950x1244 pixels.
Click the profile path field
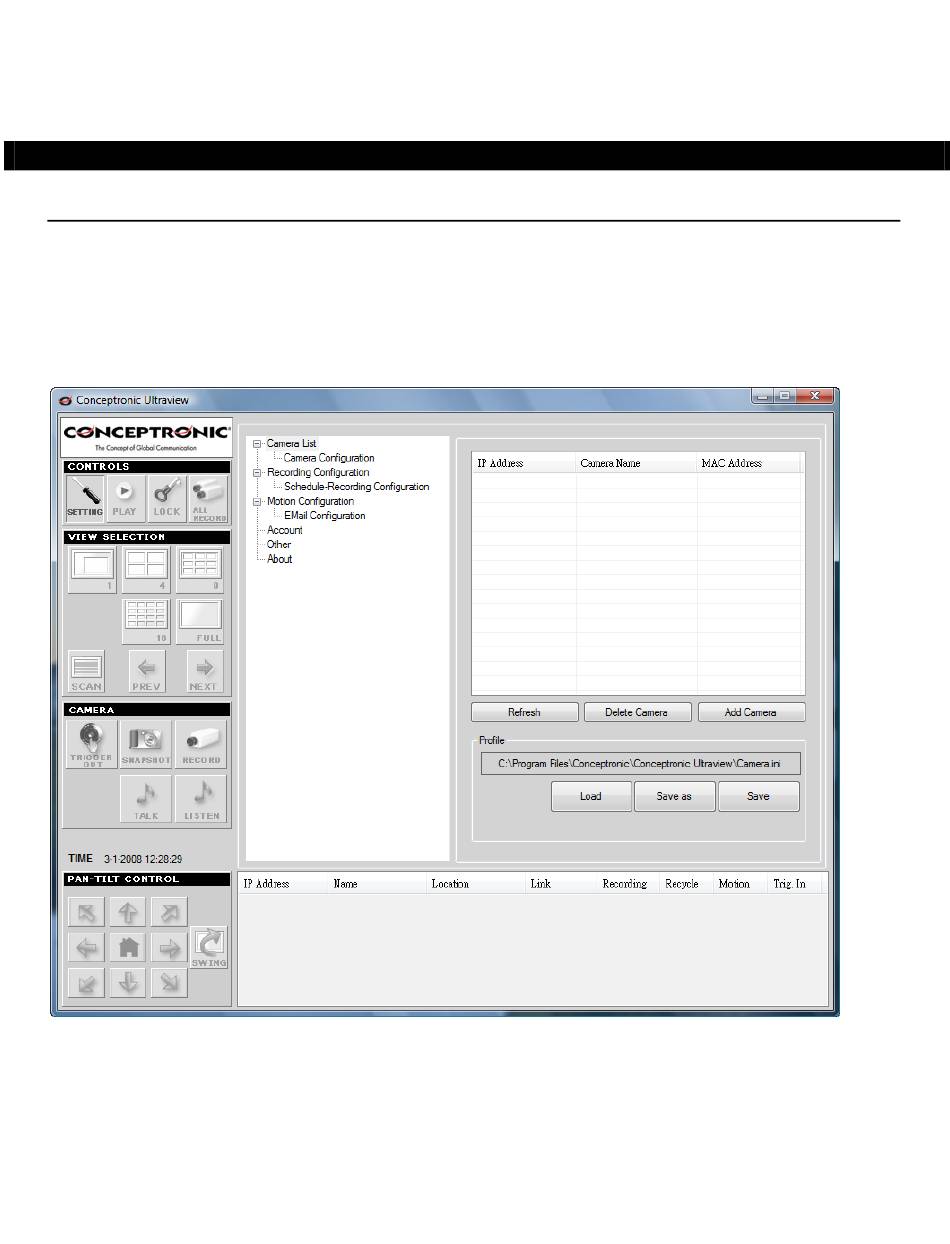pos(641,764)
